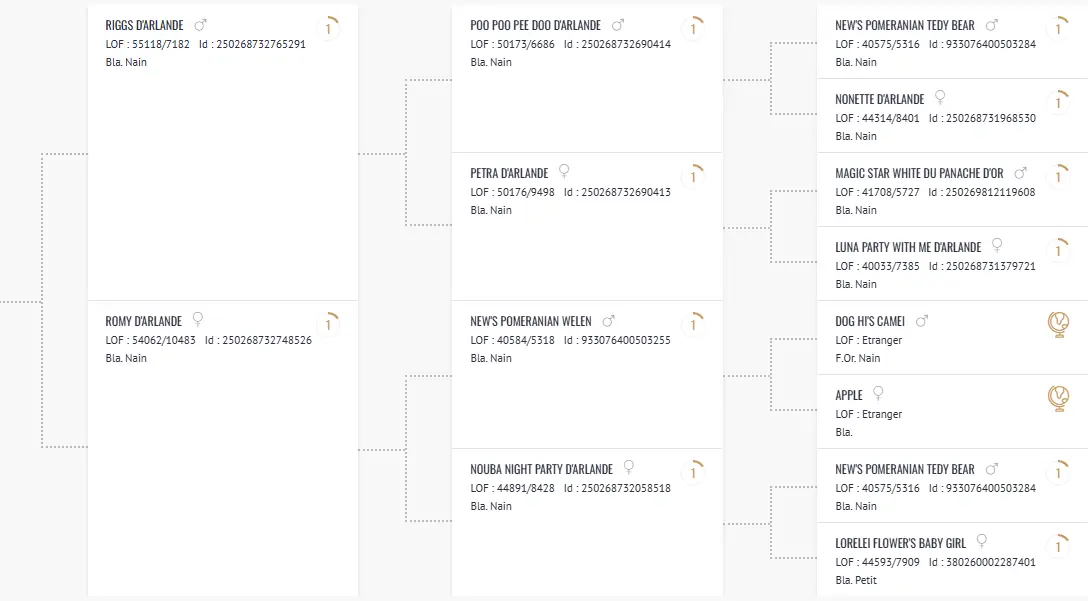The width and height of the screenshot is (1088, 601).
Task: Select LUNA PARTY WITH ME D'ARLANDE name
Action: [908, 247]
